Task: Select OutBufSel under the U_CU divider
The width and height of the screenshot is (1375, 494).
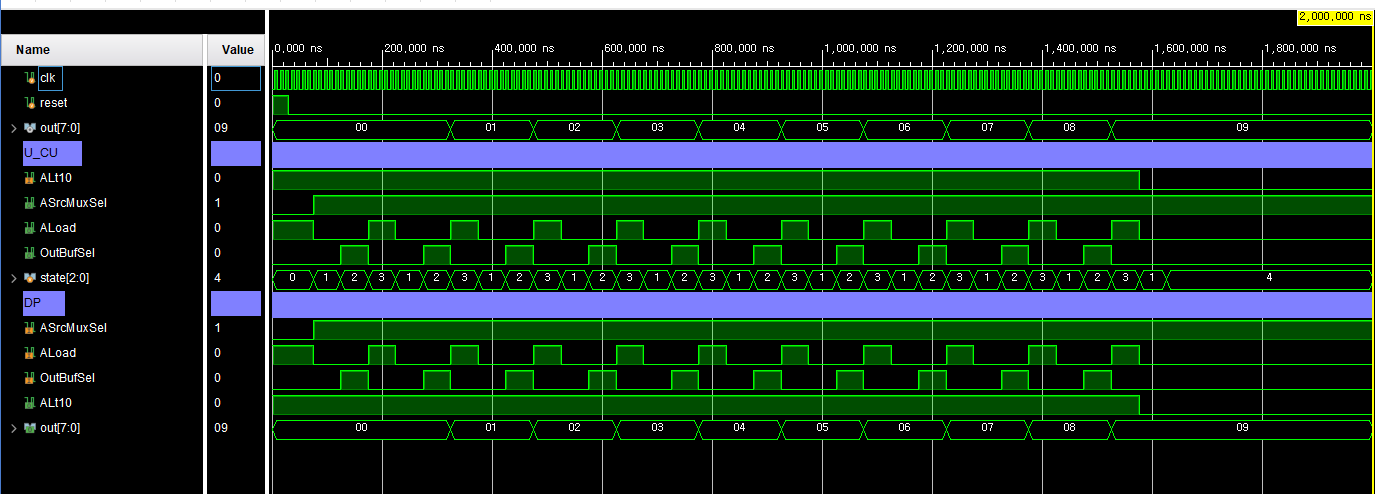Action: point(68,253)
